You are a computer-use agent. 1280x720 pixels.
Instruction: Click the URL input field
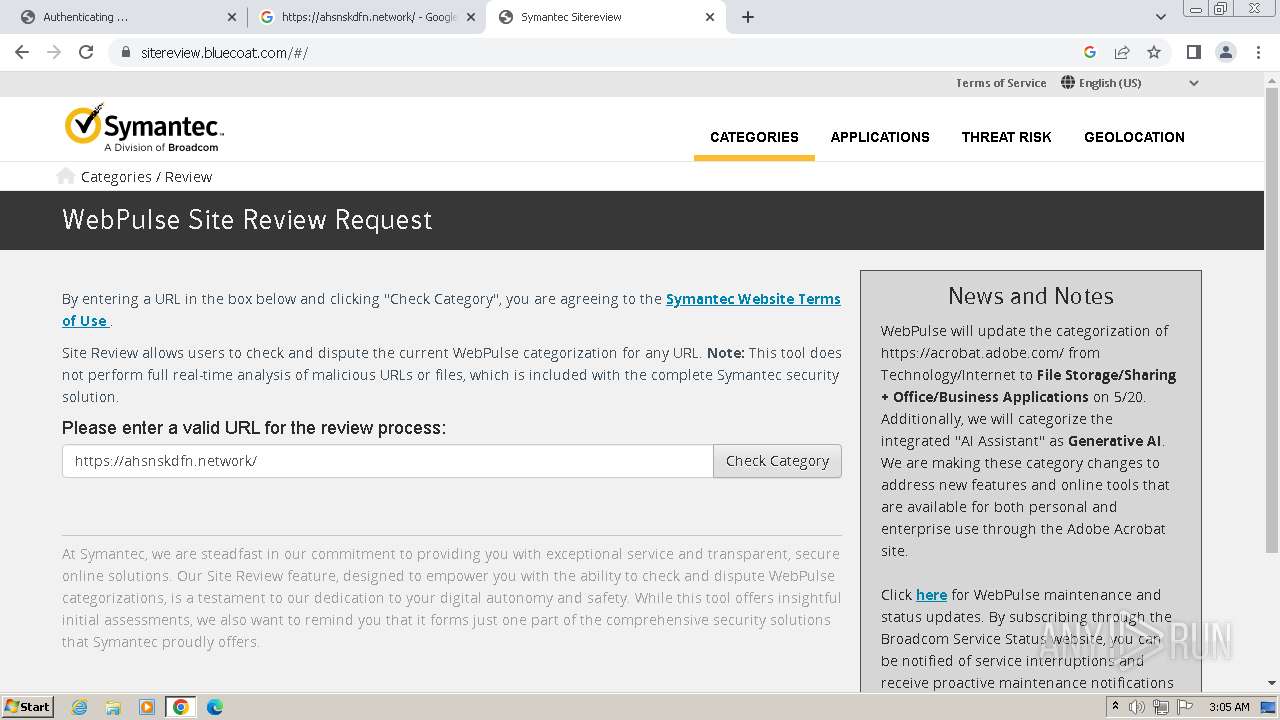387,461
